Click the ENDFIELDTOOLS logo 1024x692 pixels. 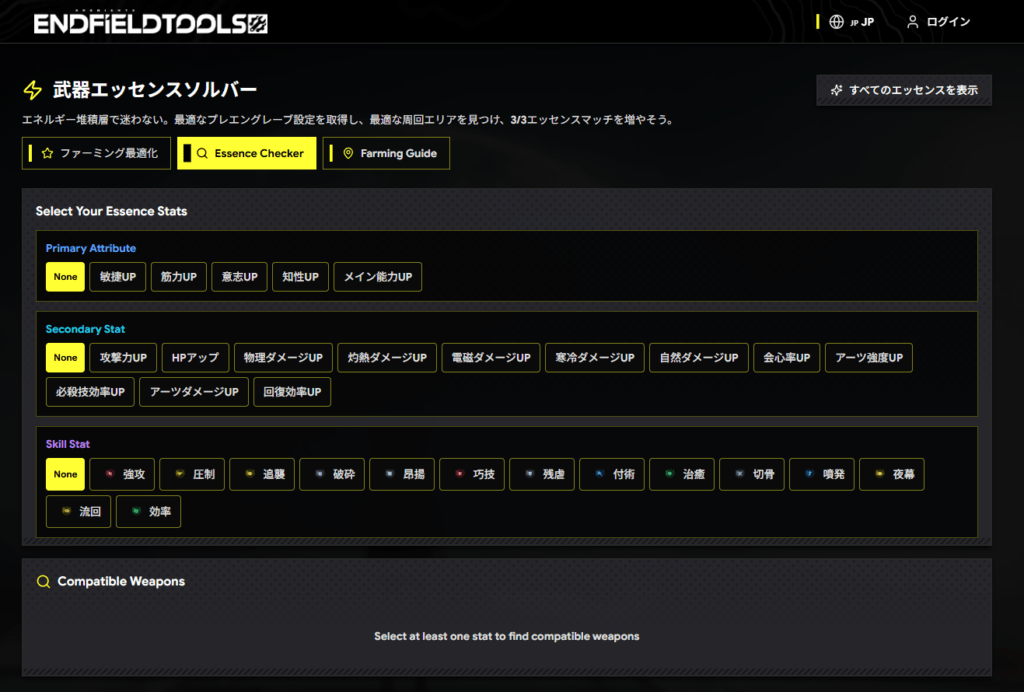pyautogui.click(x=150, y=22)
